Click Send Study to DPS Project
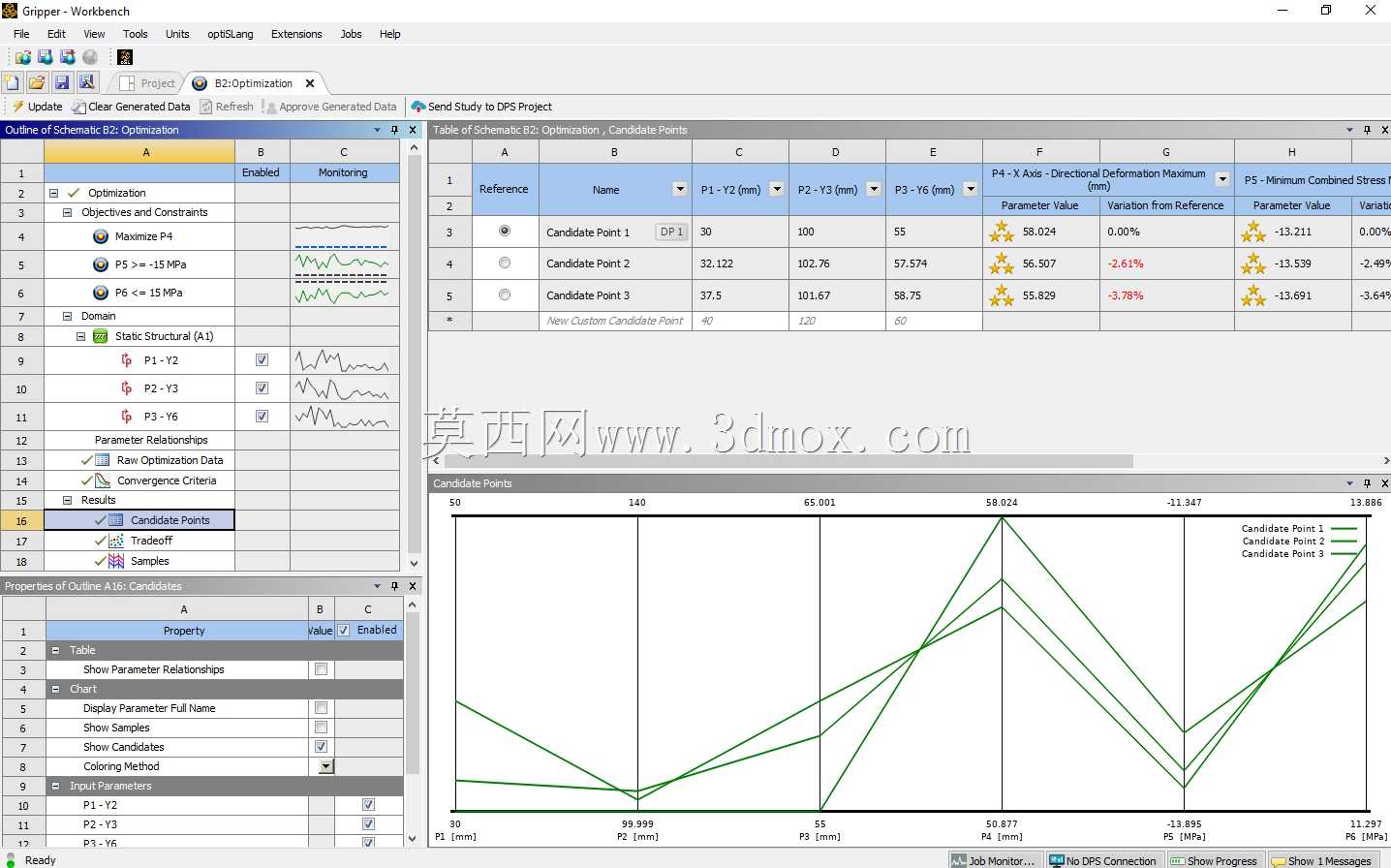The image size is (1391, 868). [x=481, y=107]
